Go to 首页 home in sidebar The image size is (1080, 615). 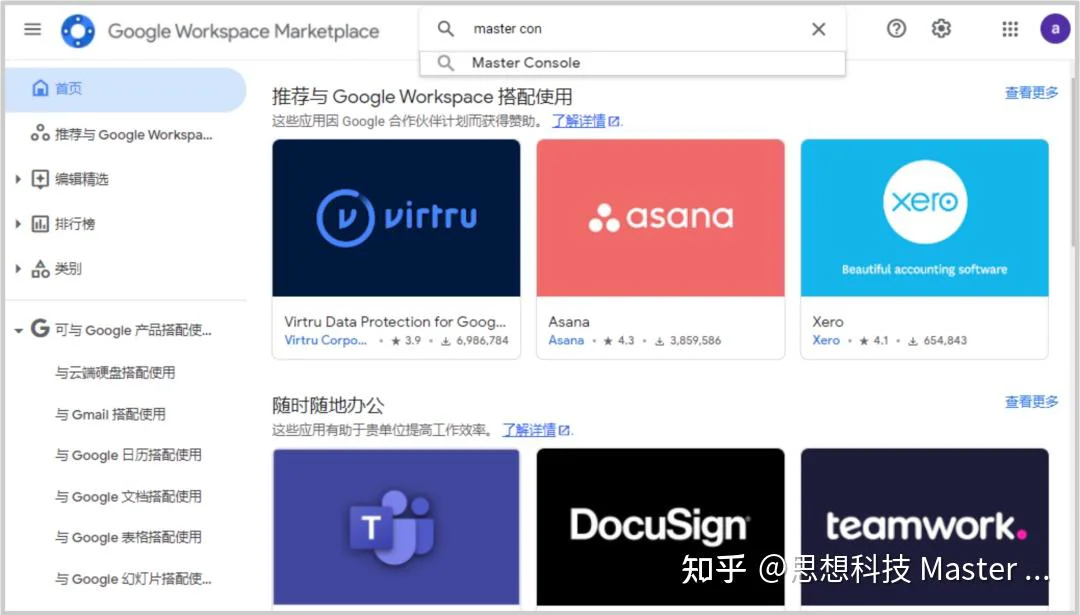125,89
